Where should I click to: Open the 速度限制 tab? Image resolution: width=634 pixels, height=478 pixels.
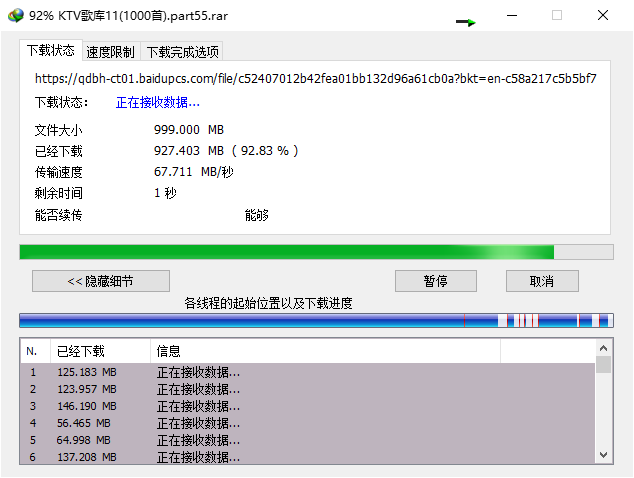pyautogui.click(x=110, y=52)
